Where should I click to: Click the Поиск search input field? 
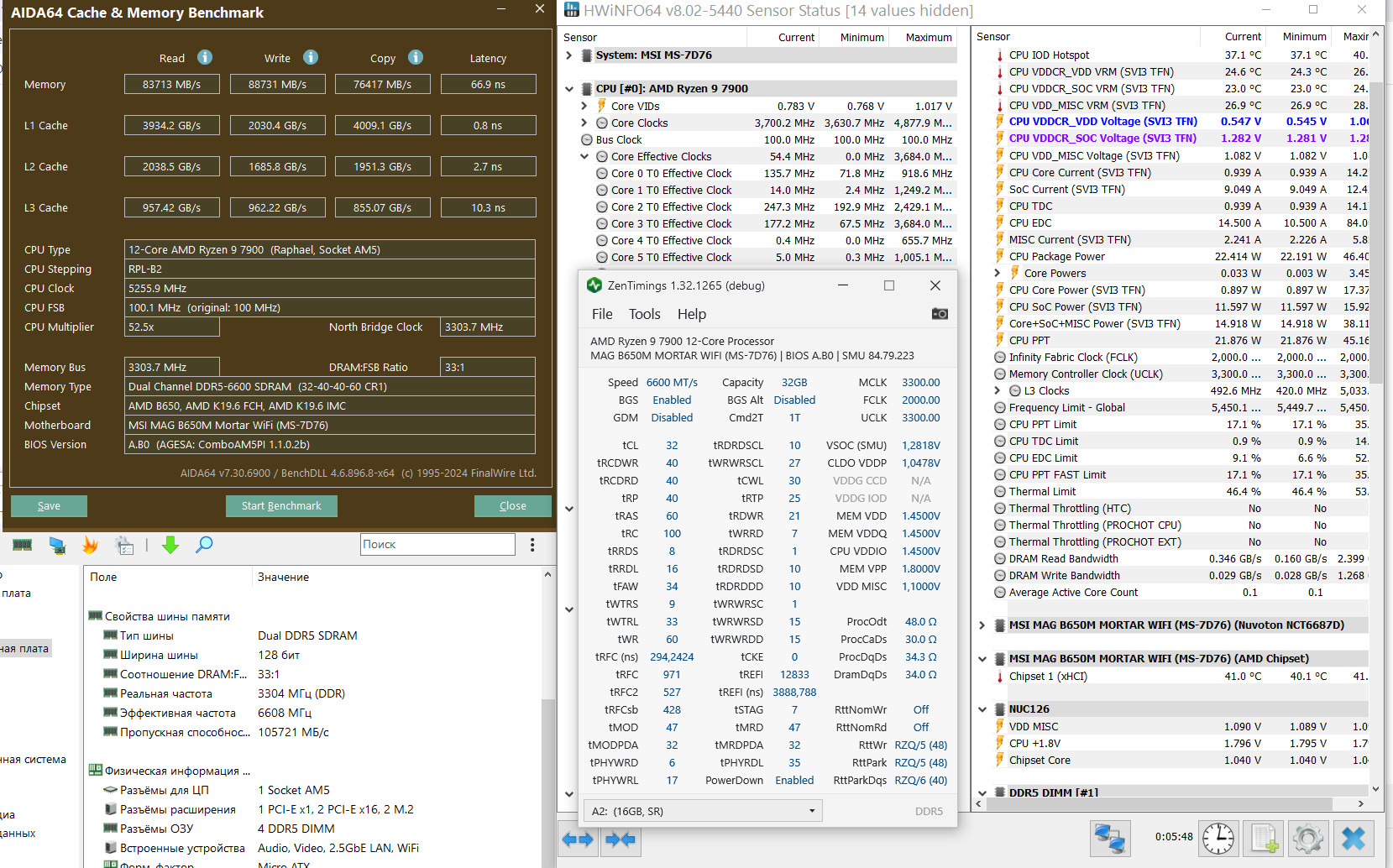click(437, 544)
